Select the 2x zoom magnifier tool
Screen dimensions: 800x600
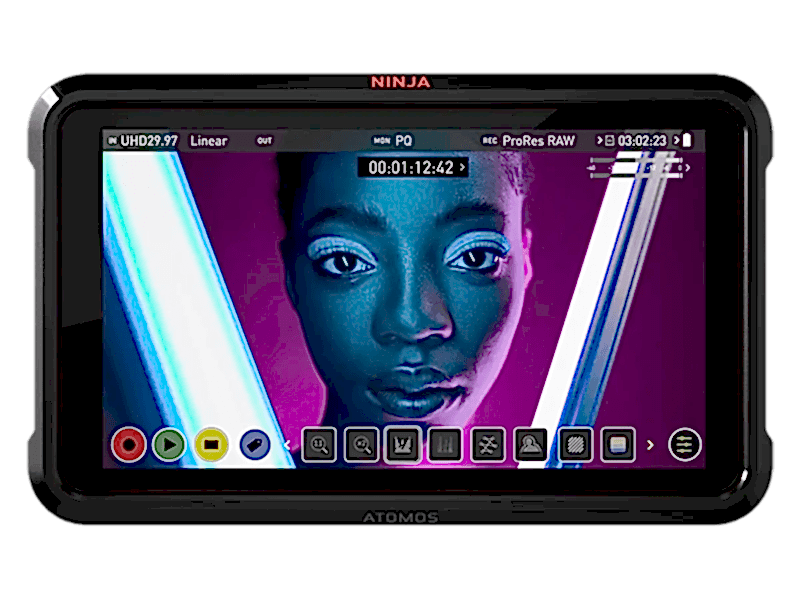pyautogui.click(x=361, y=445)
